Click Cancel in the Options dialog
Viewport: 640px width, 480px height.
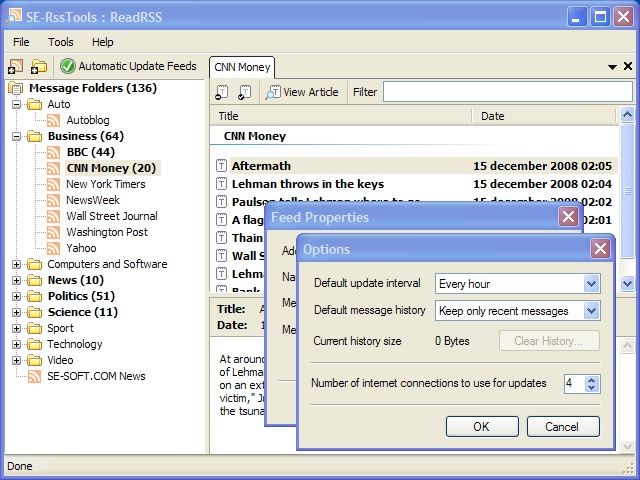point(563,427)
